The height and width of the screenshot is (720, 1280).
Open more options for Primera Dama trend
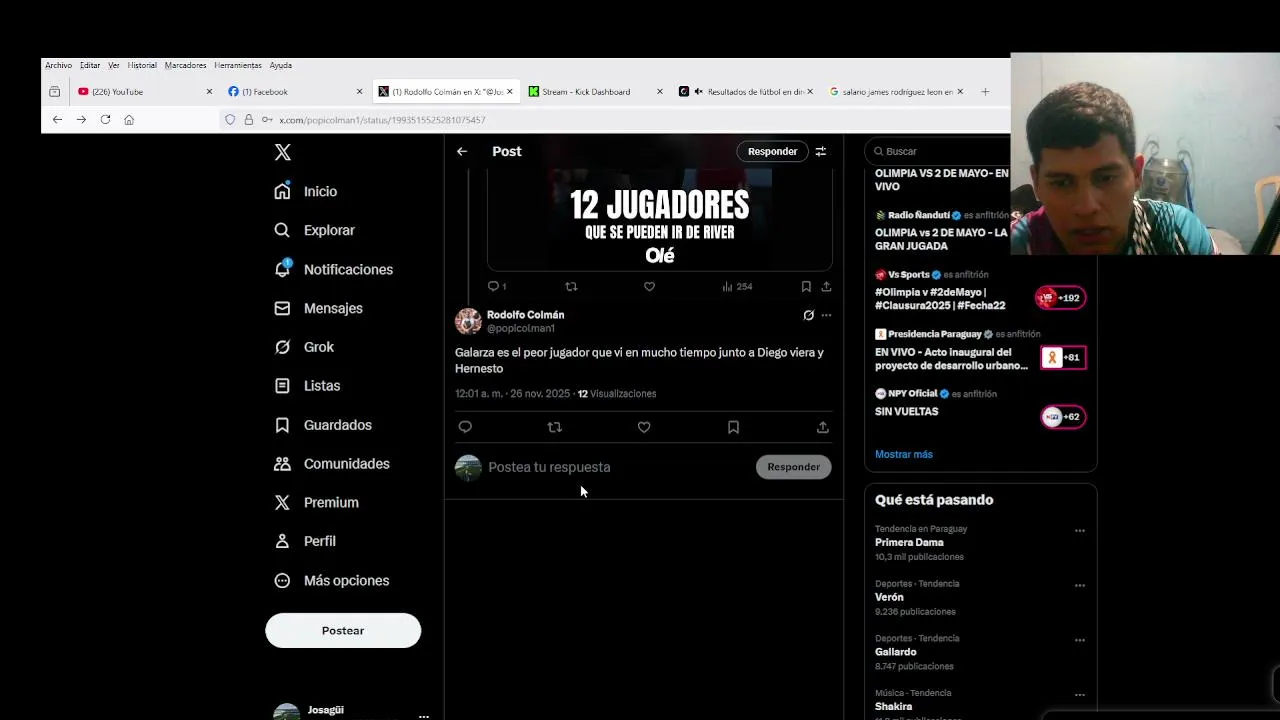point(1080,531)
